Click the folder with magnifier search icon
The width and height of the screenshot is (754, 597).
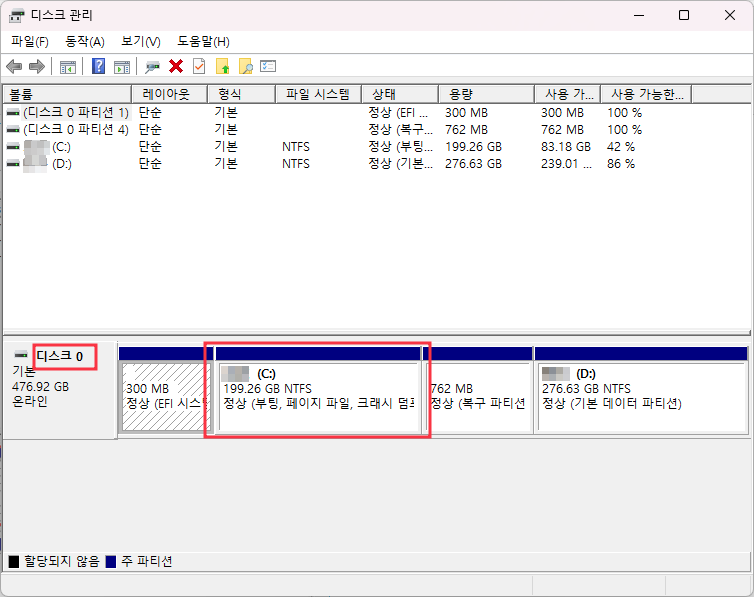[246, 66]
